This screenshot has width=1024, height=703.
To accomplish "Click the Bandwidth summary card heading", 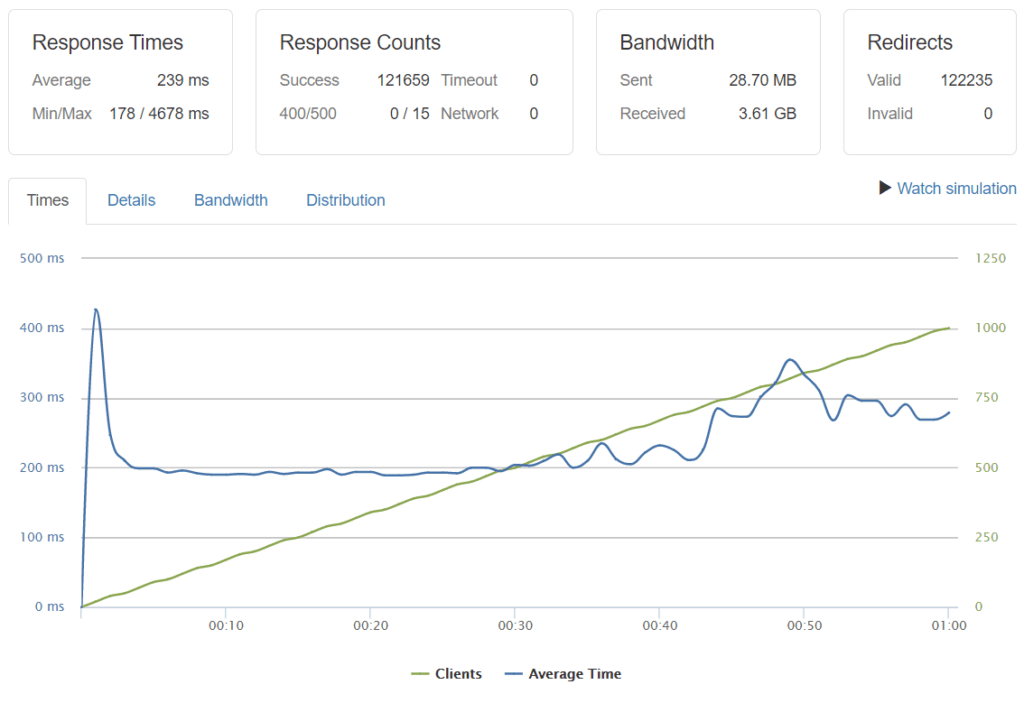I will coord(667,43).
